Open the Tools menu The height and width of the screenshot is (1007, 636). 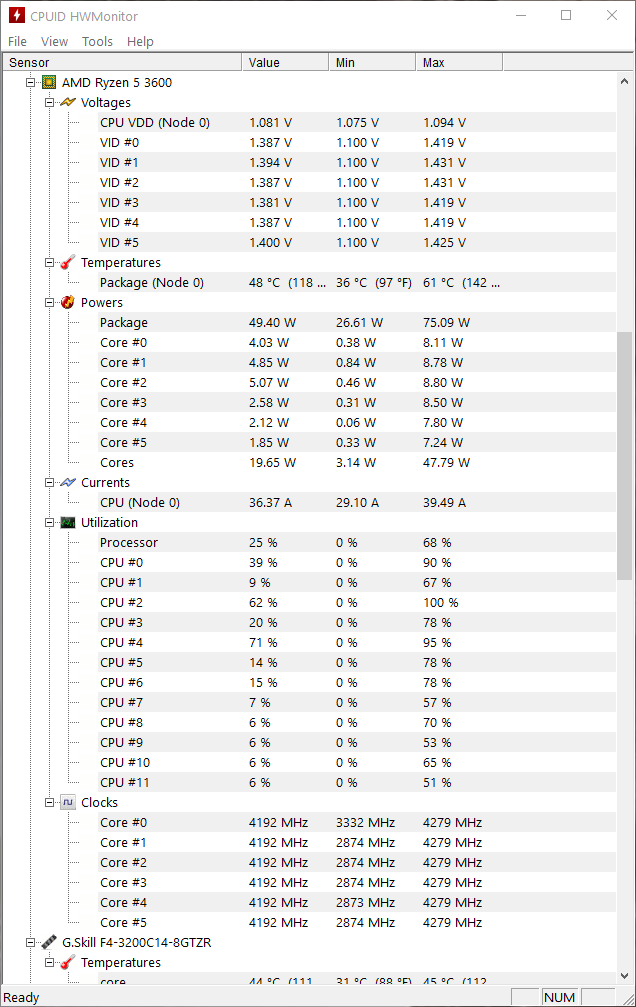click(97, 41)
